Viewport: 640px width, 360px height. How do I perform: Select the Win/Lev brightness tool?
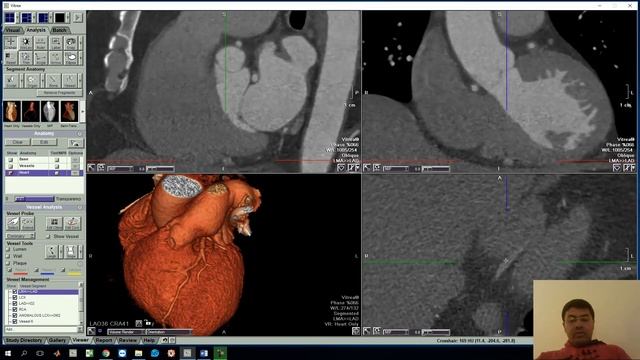[25, 42]
